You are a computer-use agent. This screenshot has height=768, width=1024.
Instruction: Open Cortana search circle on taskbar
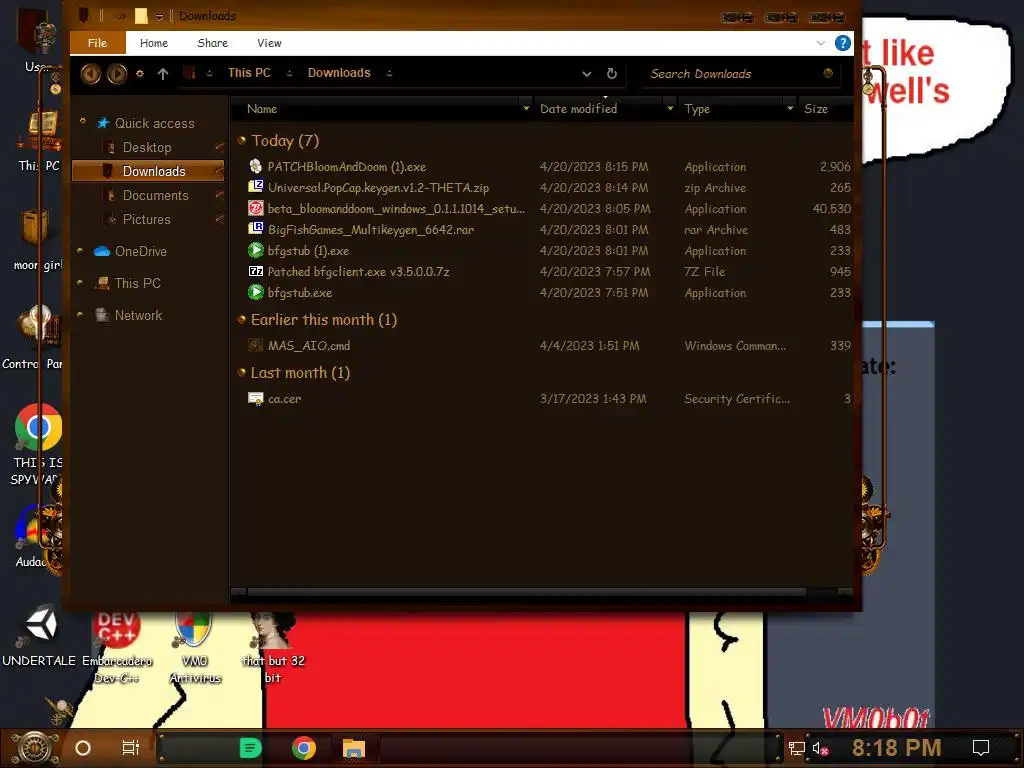(x=83, y=748)
